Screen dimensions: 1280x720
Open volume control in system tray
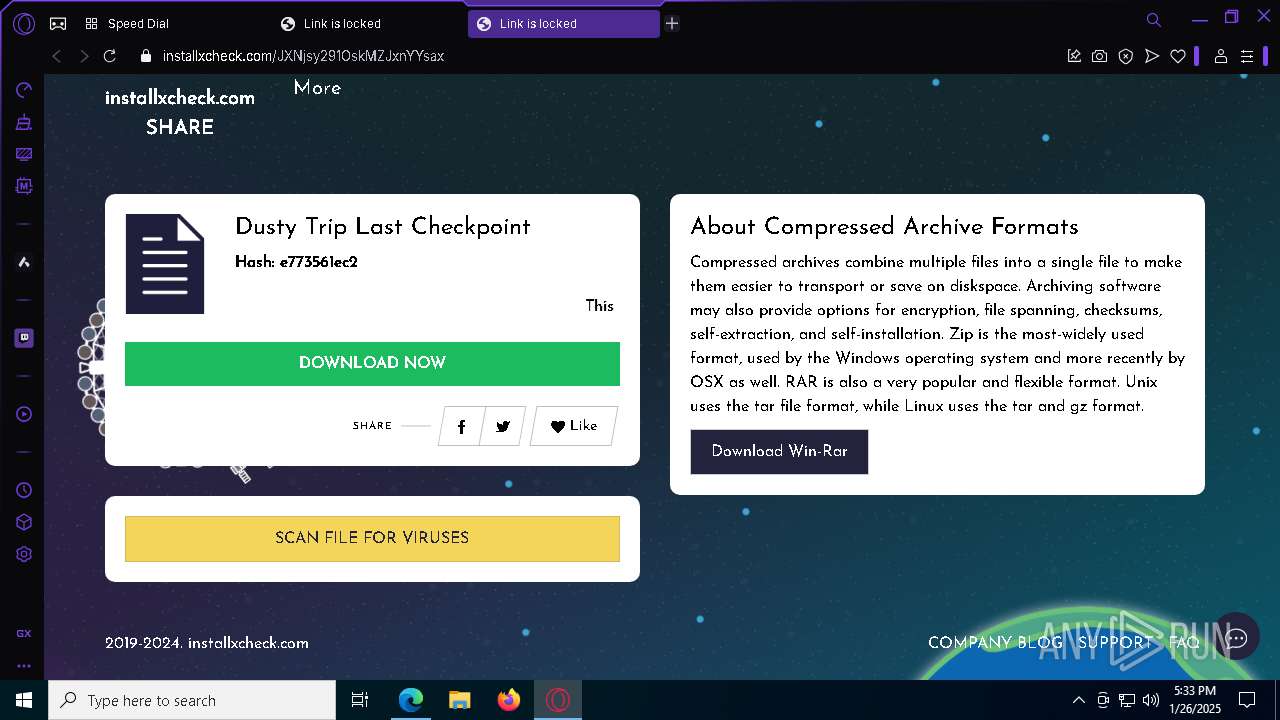[x=1151, y=700]
